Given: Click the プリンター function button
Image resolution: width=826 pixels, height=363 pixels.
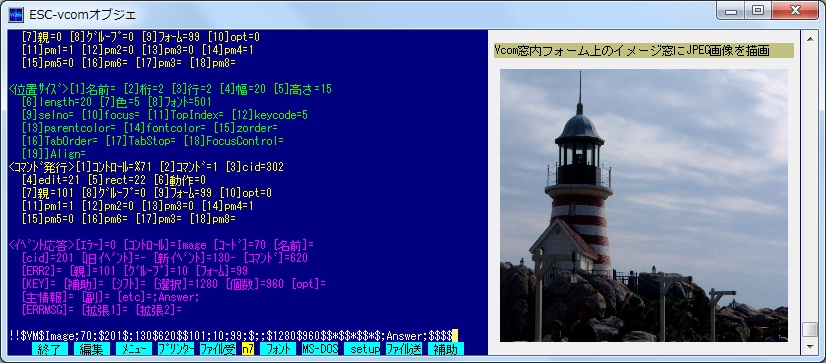Looking at the screenshot, I should [176, 349].
